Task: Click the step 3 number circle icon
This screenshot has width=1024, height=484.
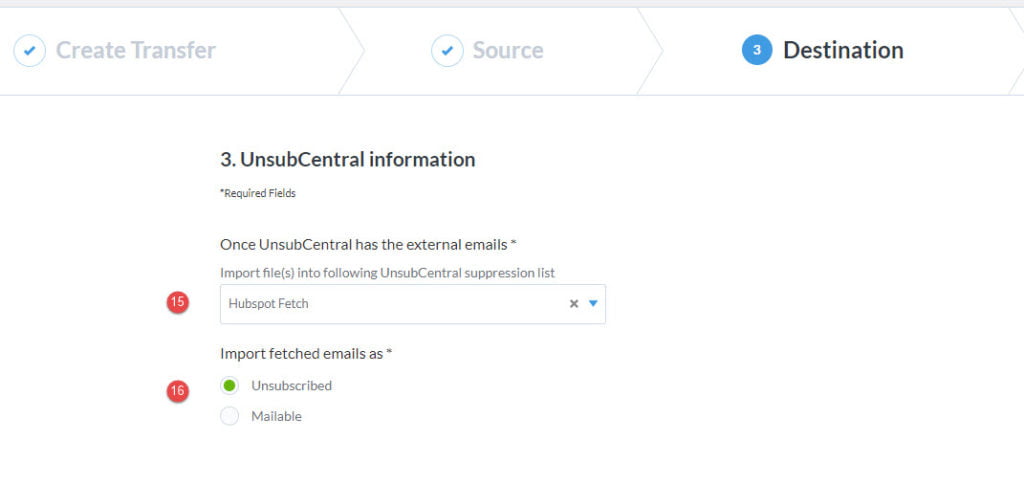Action: pyautogui.click(x=757, y=50)
